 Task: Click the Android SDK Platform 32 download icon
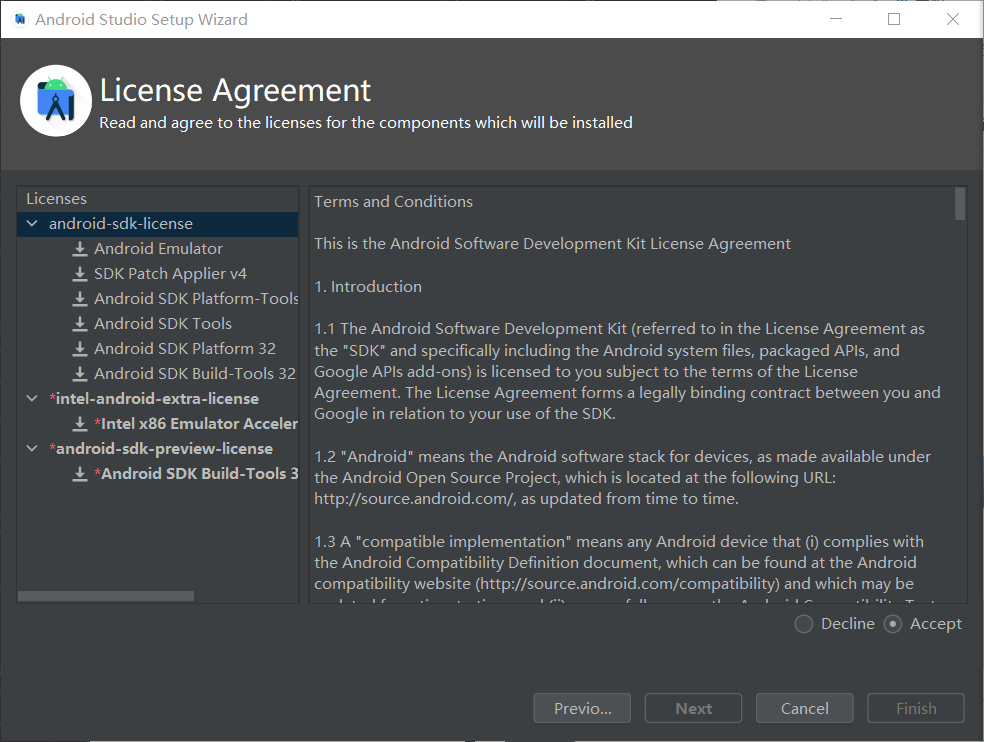[80, 348]
